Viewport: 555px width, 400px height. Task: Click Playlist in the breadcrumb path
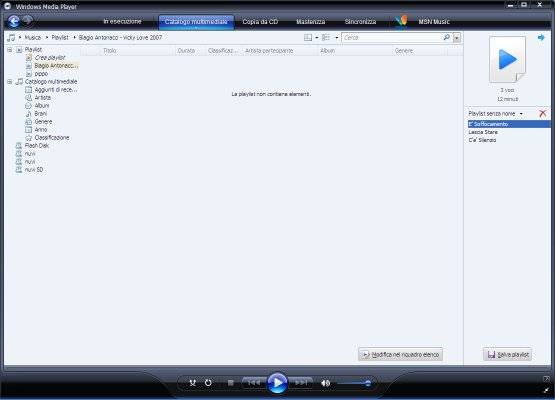(60, 38)
